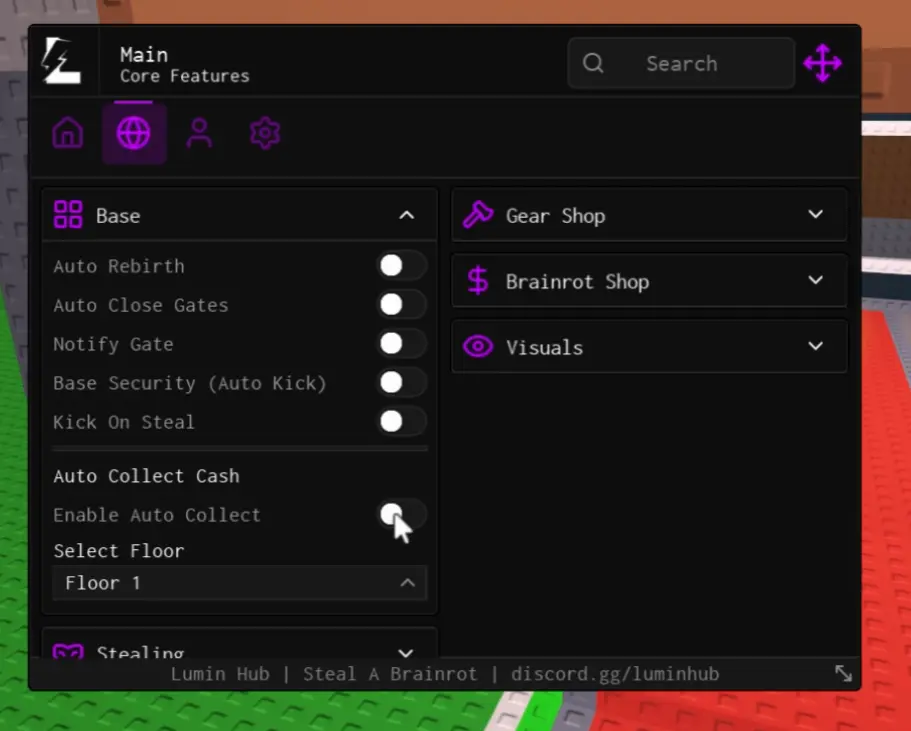Toggle Base Security (Auto Kick)

click(401, 383)
